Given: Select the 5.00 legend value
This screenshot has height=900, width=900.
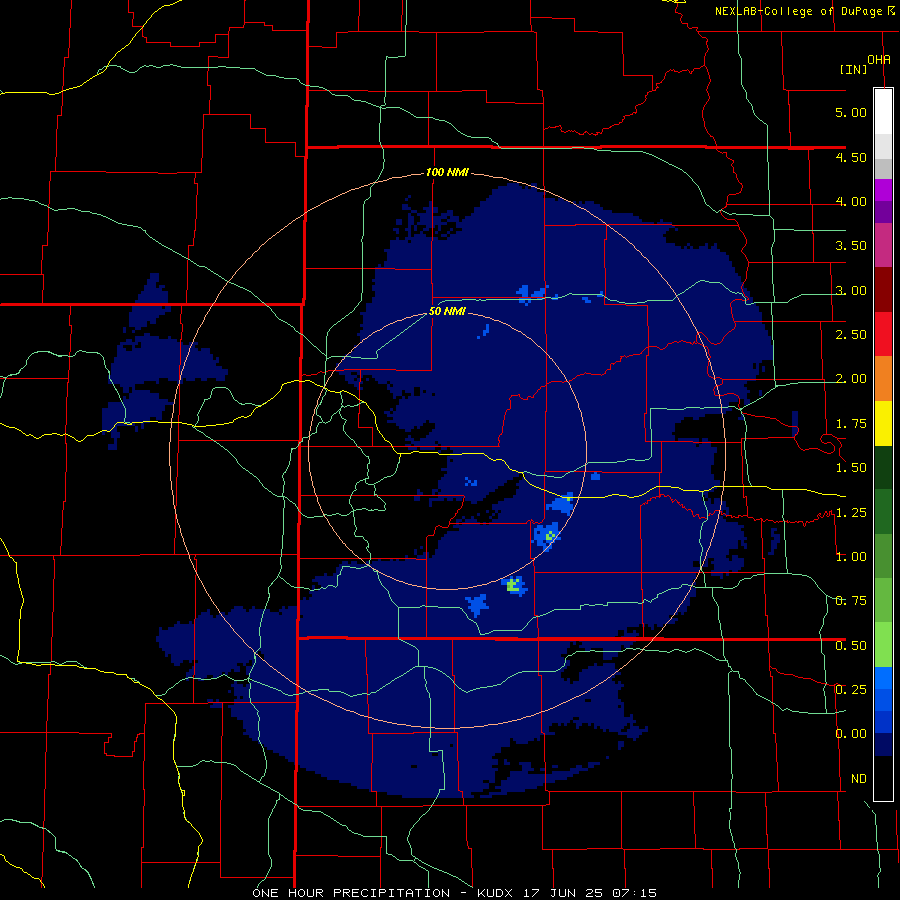Looking at the screenshot, I should 851,112.
